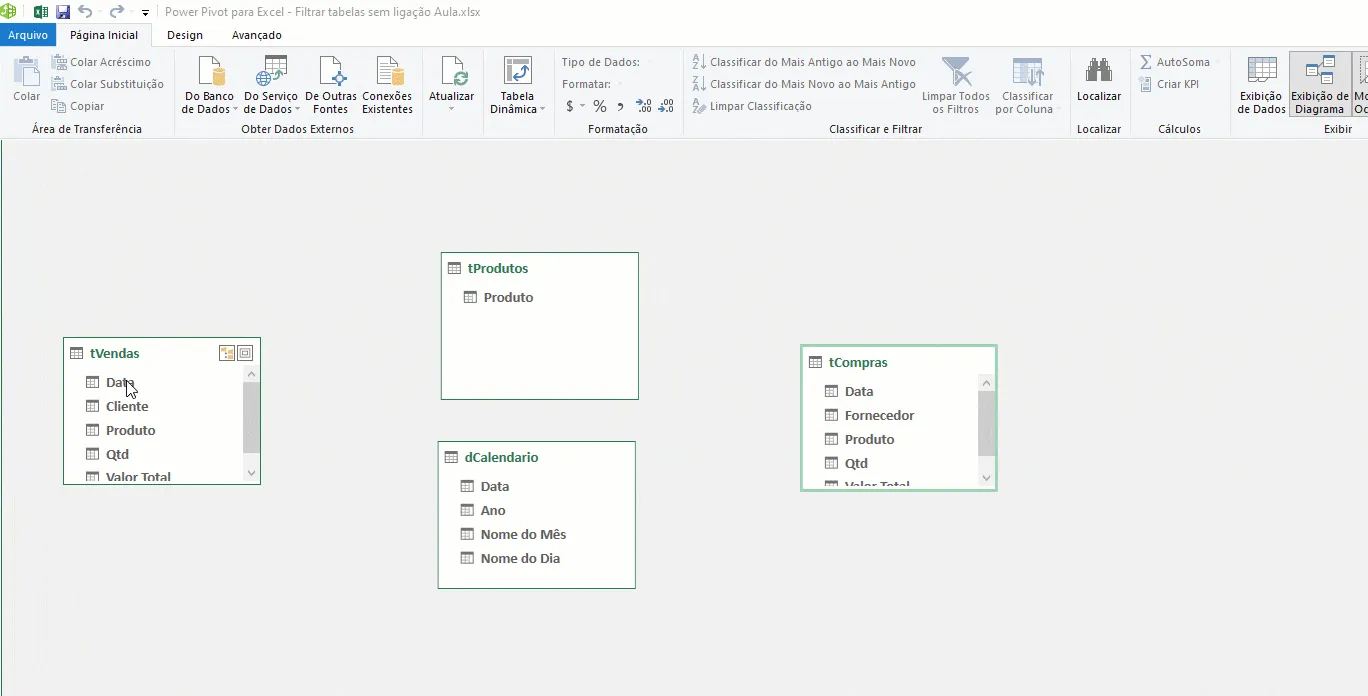Viewport: 1368px width, 696px height.
Task: Toggle Exibição de Diagrama view button
Action: coord(1319,85)
